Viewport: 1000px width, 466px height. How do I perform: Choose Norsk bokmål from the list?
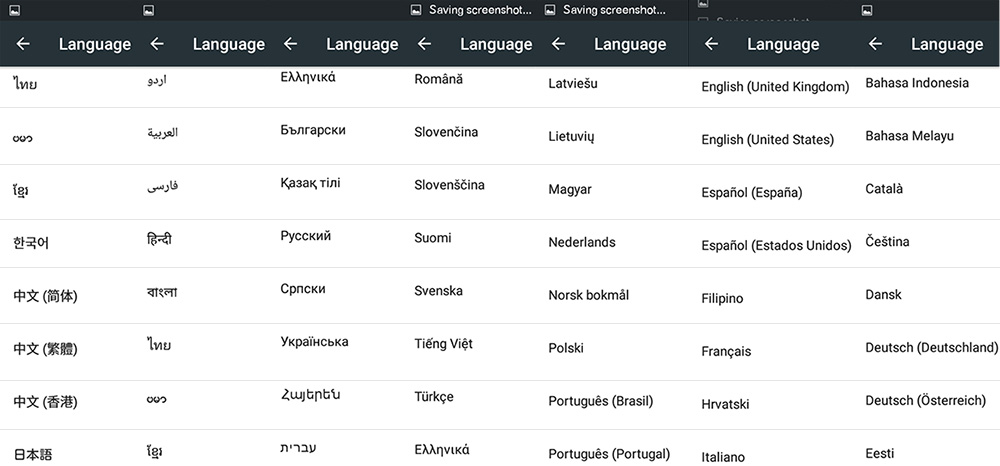589,295
